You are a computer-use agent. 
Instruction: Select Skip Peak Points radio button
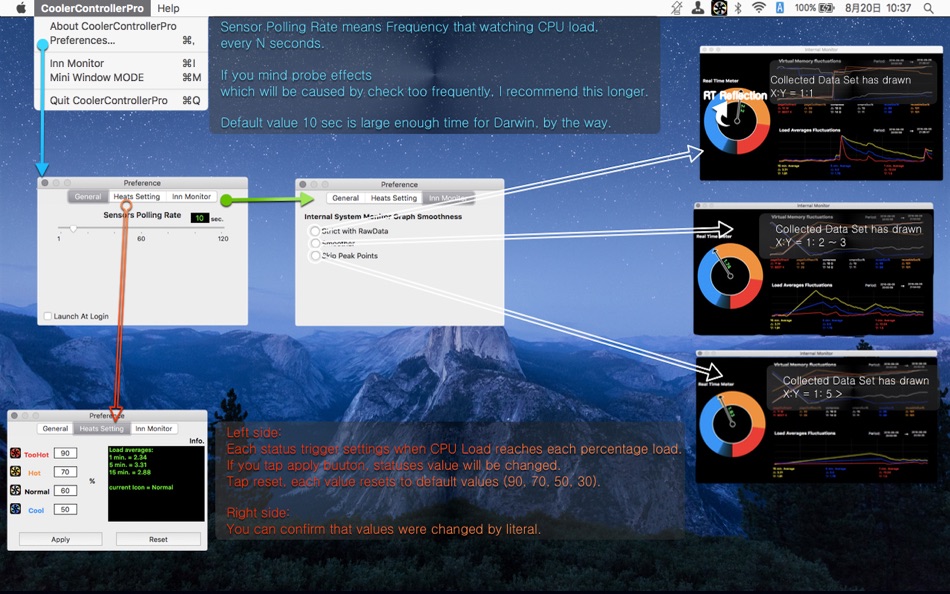pos(314,256)
